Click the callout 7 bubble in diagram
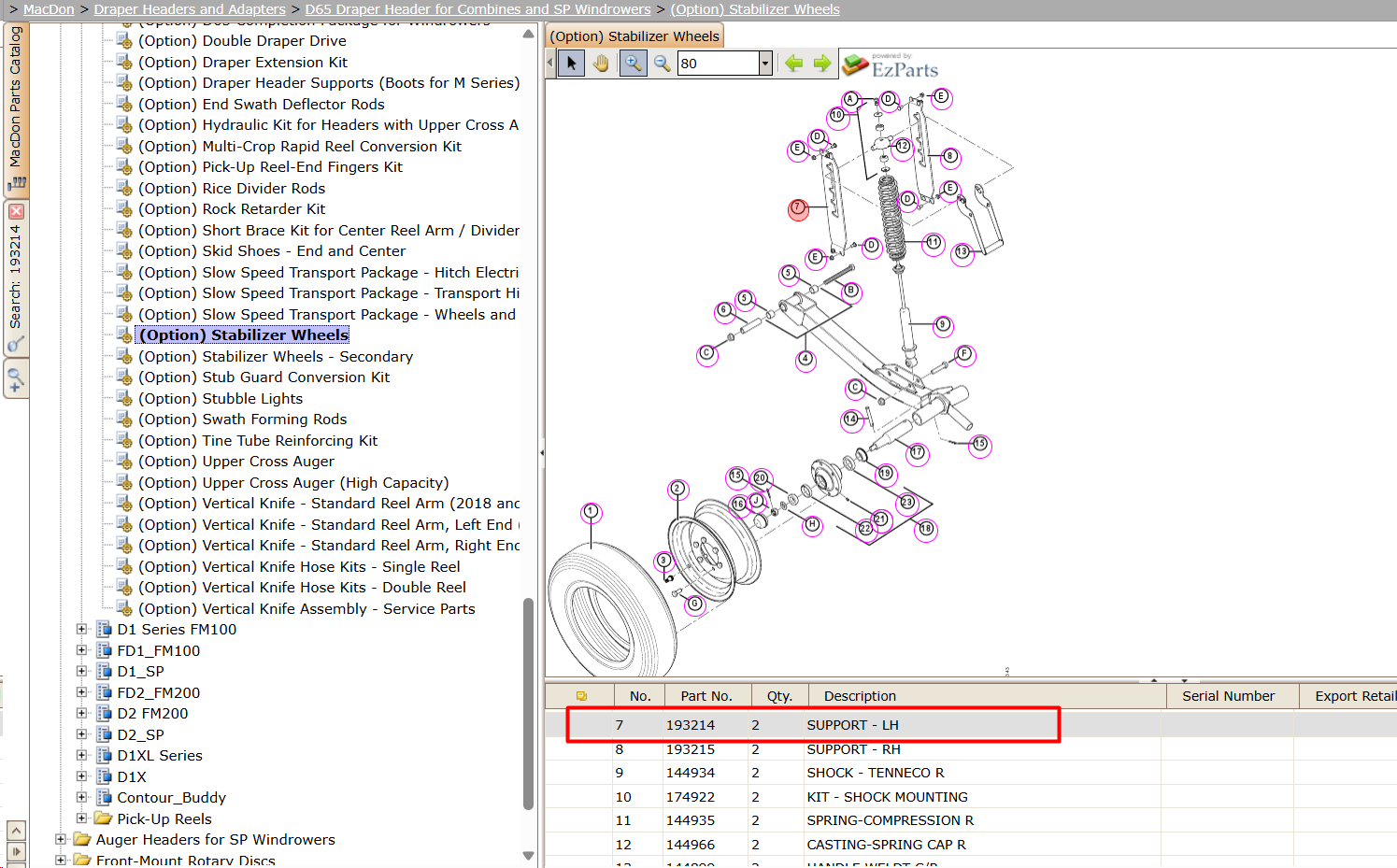This screenshot has width=1397, height=868. (x=797, y=209)
